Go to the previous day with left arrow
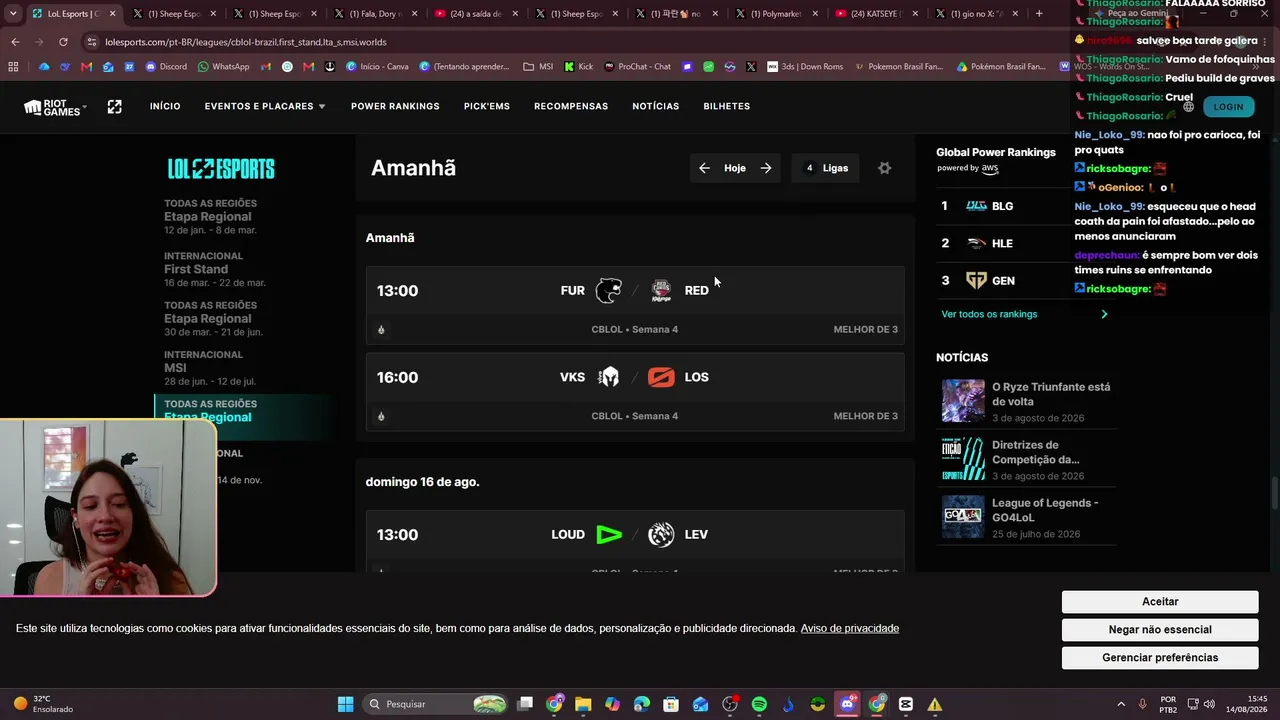The width and height of the screenshot is (1280, 720). point(704,168)
